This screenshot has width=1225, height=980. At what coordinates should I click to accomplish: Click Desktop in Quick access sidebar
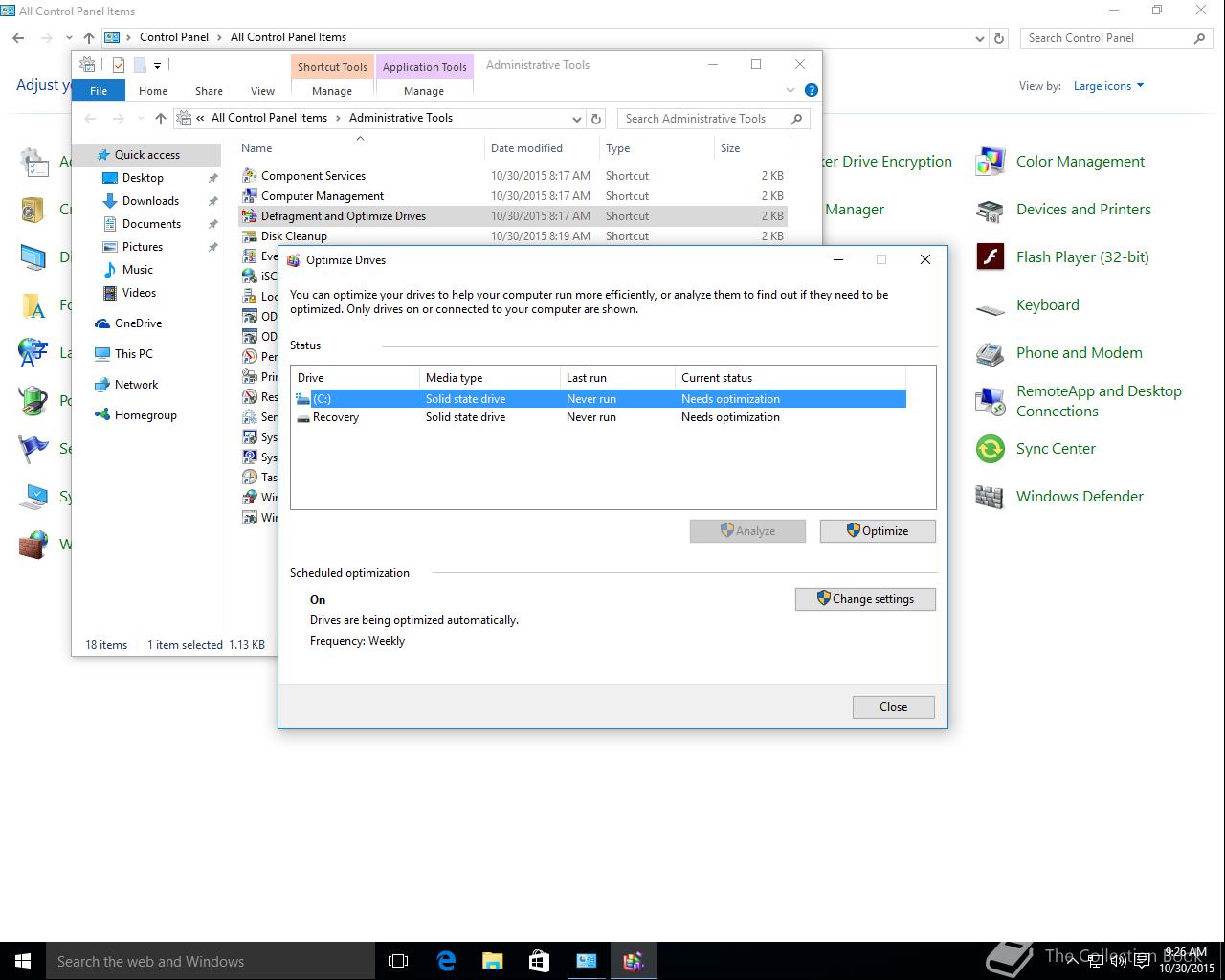click(x=143, y=178)
